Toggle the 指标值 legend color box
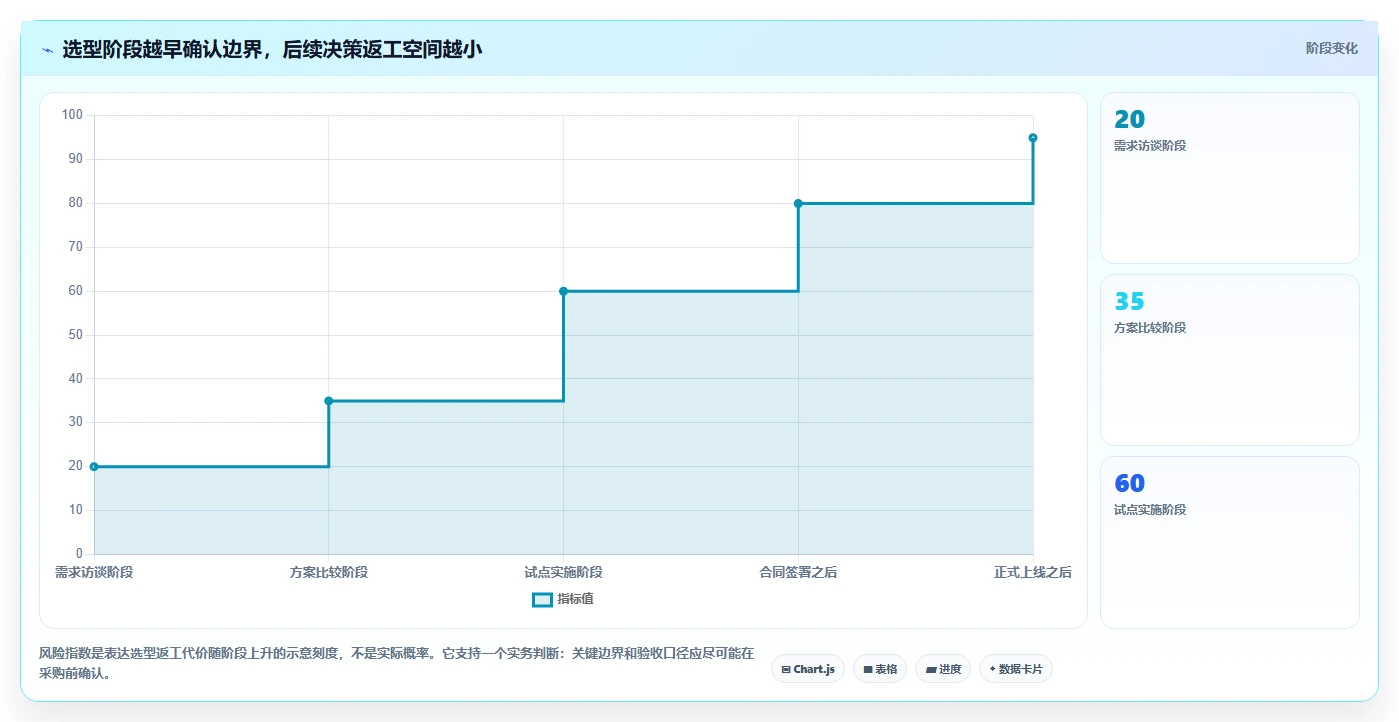The height and width of the screenshot is (722, 1399). coord(542,599)
